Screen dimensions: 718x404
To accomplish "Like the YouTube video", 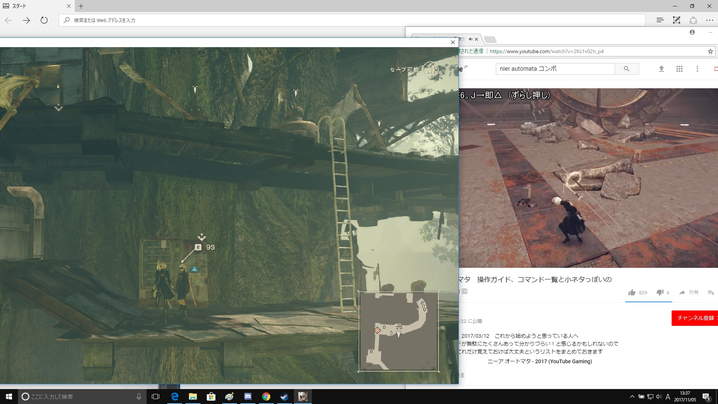I will pos(638,292).
